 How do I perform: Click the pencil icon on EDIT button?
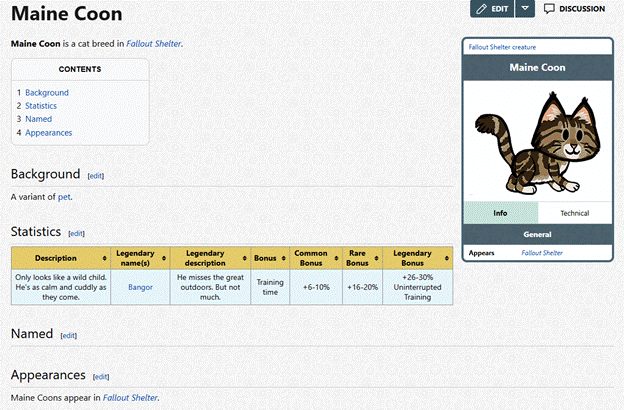[482, 9]
